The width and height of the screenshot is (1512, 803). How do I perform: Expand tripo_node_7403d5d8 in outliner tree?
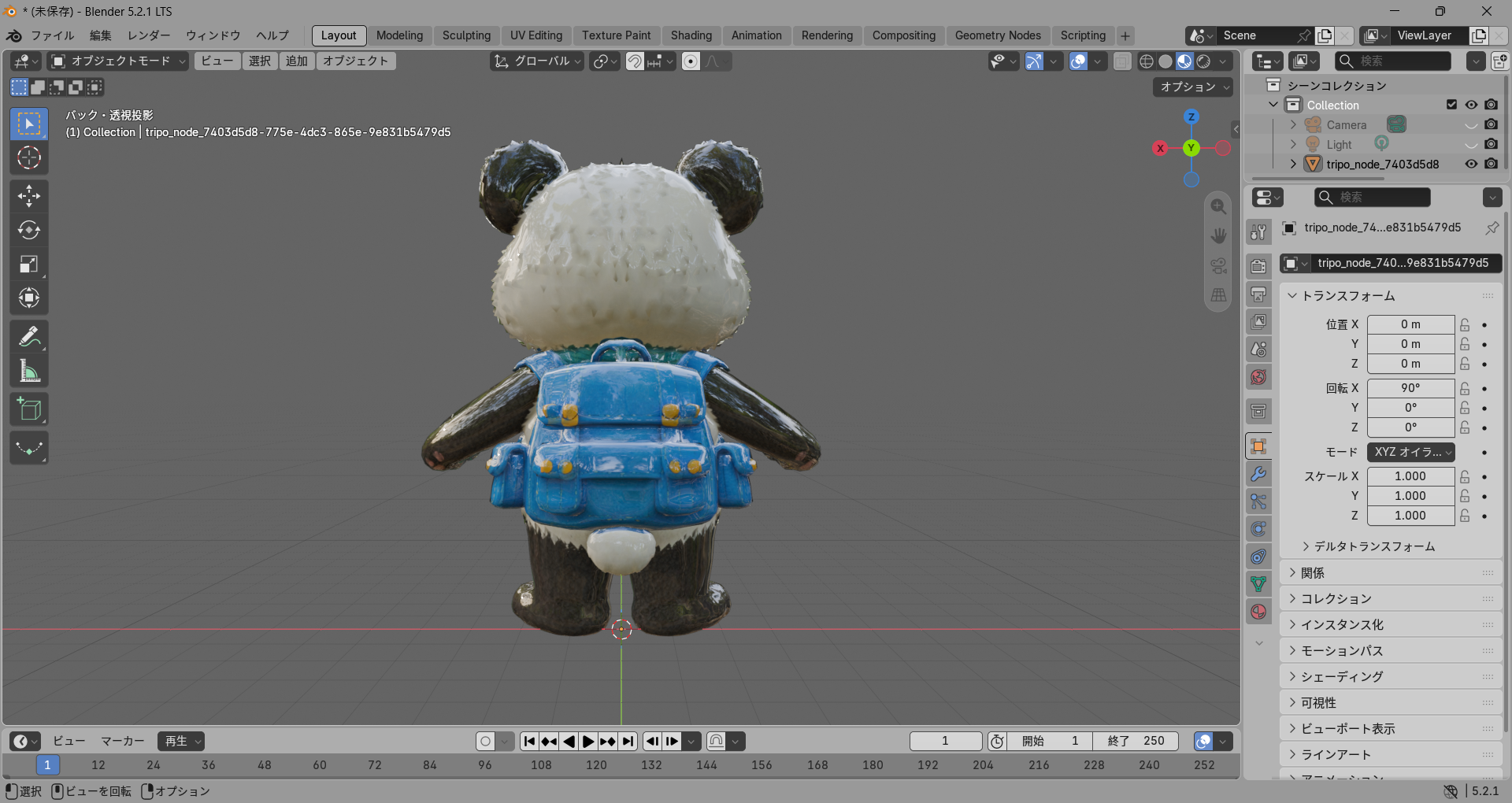tap(1293, 164)
